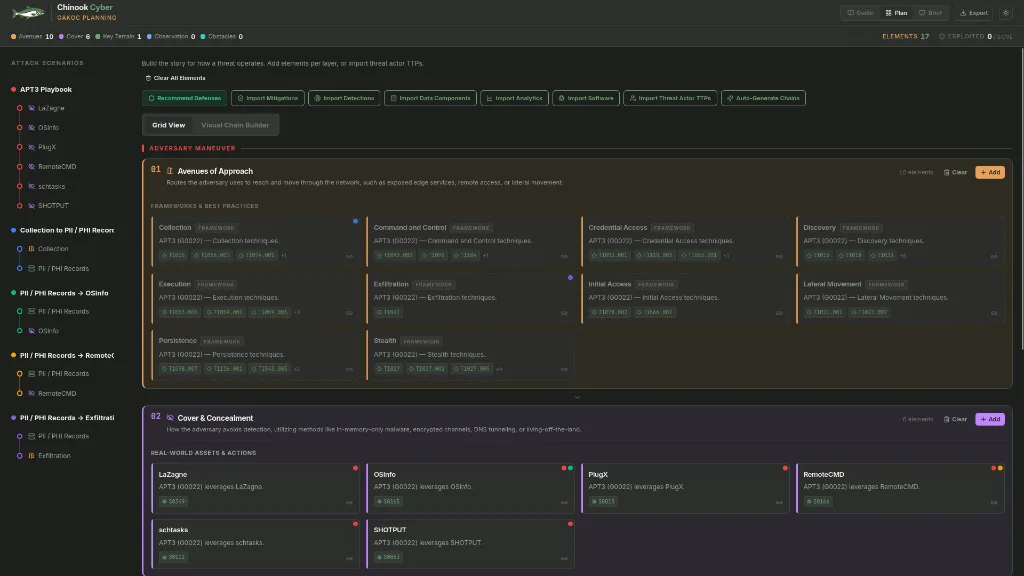Expand +1 more techniques on Collection card
The height and width of the screenshot is (576, 1024).
tap(284, 255)
